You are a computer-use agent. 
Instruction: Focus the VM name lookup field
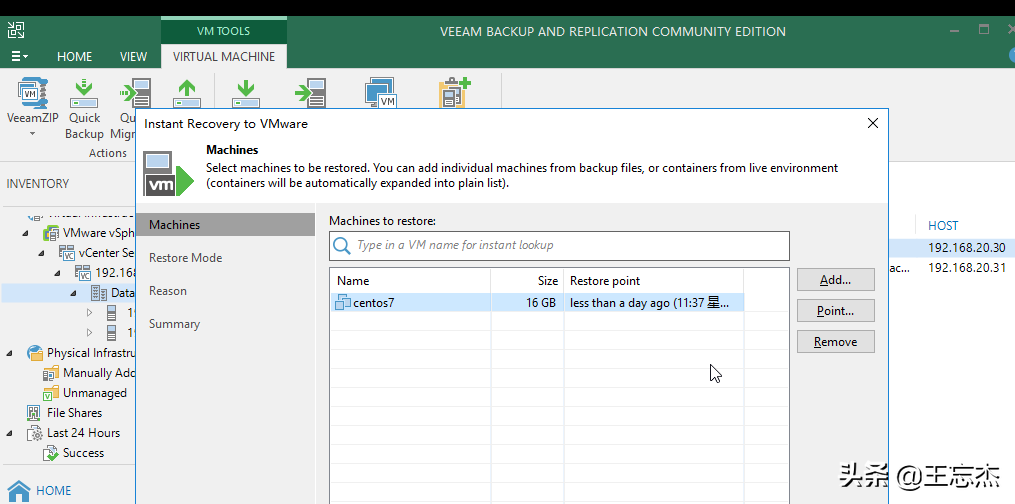tap(559, 246)
